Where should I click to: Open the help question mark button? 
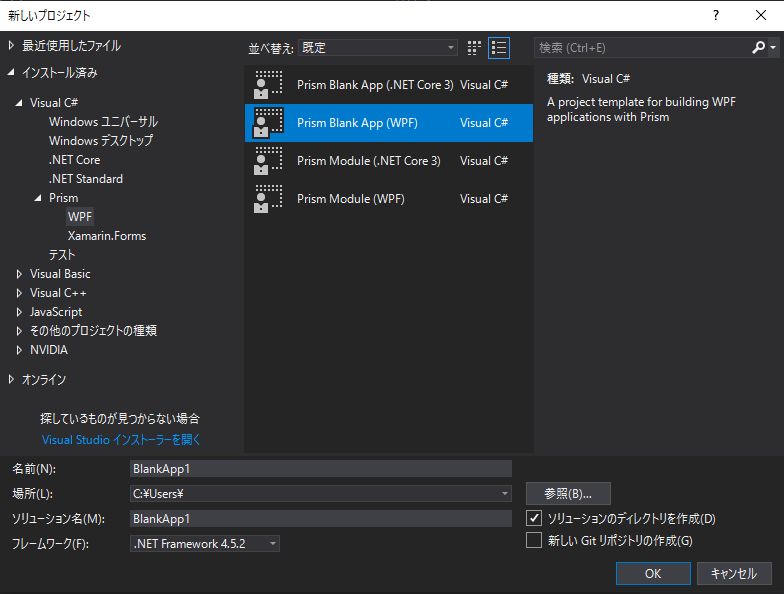coord(716,15)
